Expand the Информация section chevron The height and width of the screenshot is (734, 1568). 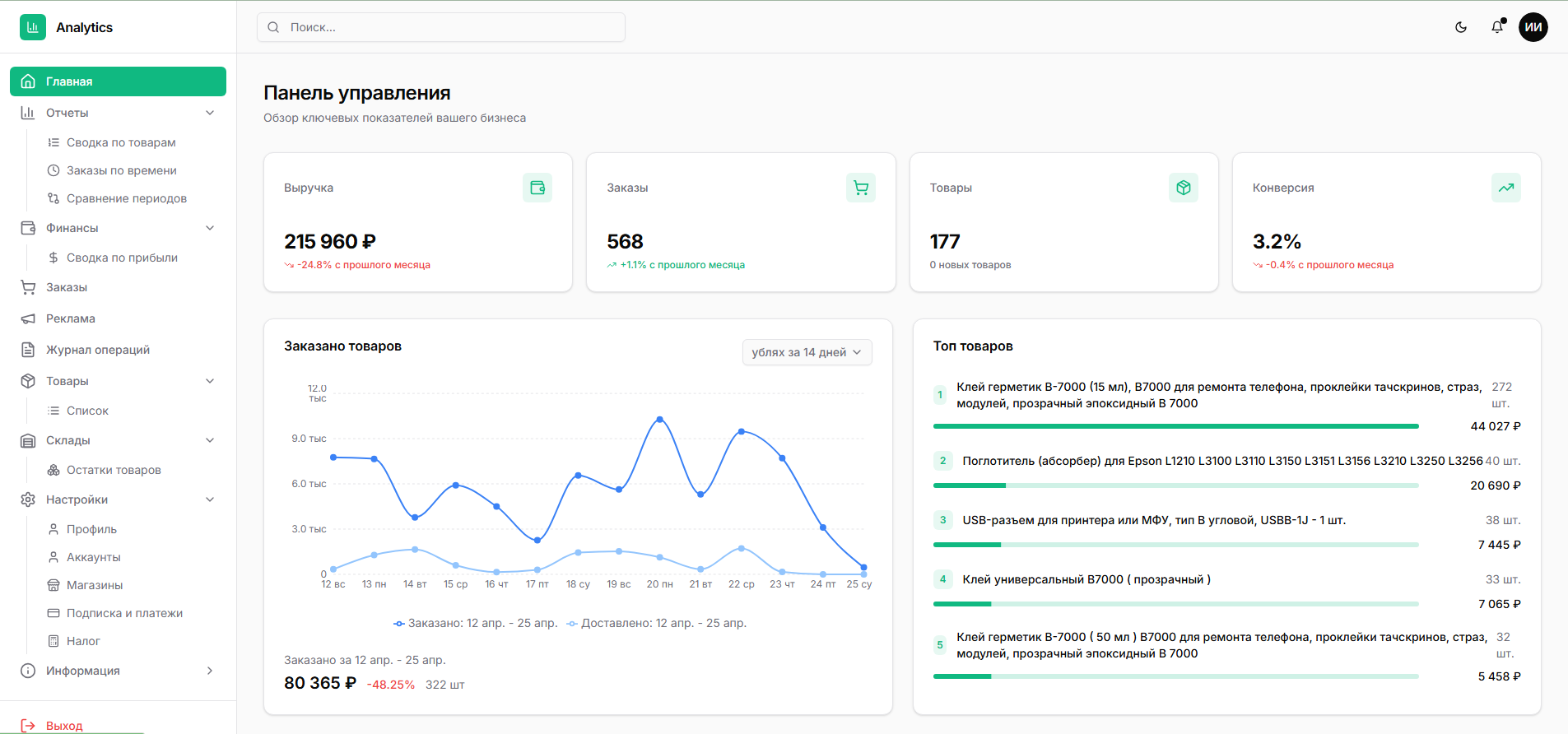[x=210, y=671]
